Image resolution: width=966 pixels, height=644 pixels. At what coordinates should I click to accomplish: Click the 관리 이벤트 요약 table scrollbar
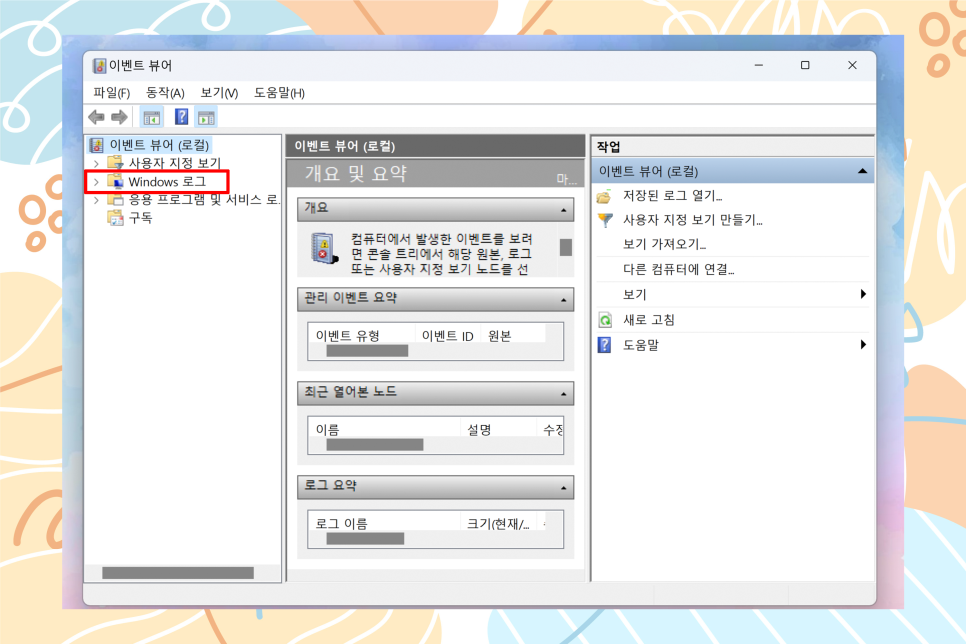367,351
